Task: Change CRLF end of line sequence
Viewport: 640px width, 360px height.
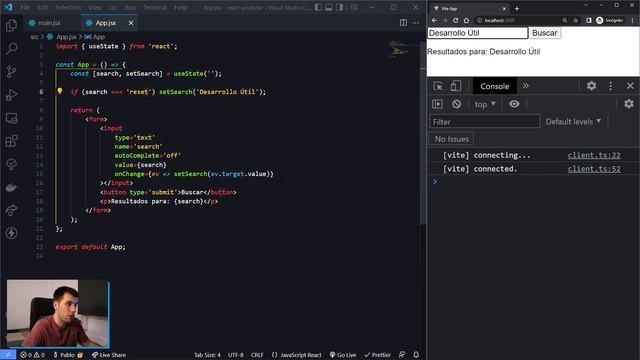Action: coord(257,355)
